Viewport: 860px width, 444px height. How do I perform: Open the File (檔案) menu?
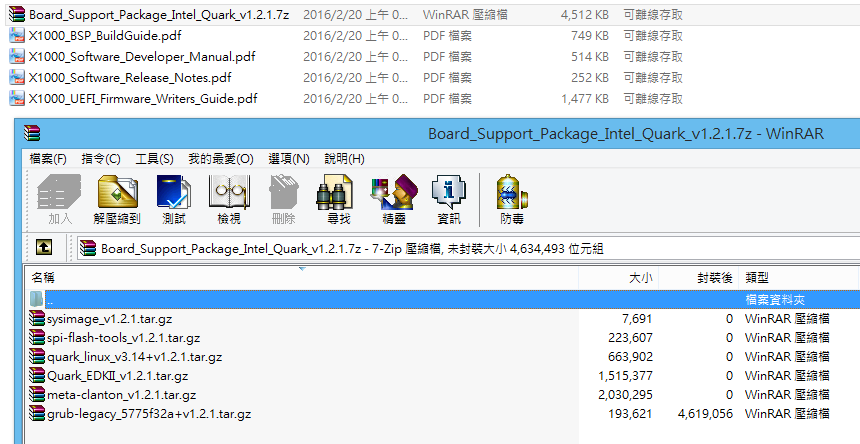(x=48, y=159)
